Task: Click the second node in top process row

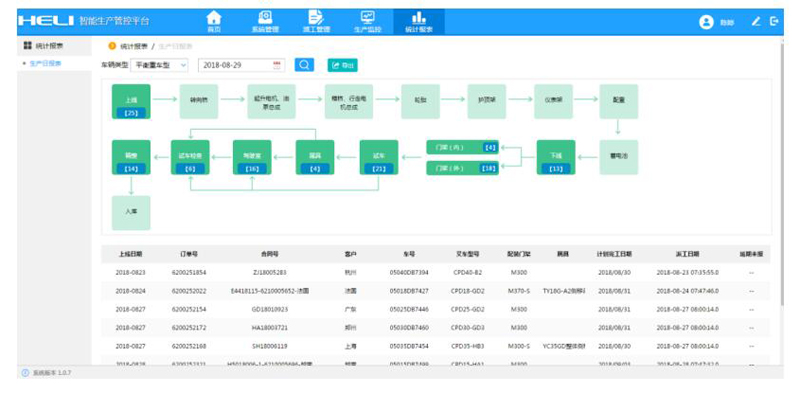Action: pos(198,102)
